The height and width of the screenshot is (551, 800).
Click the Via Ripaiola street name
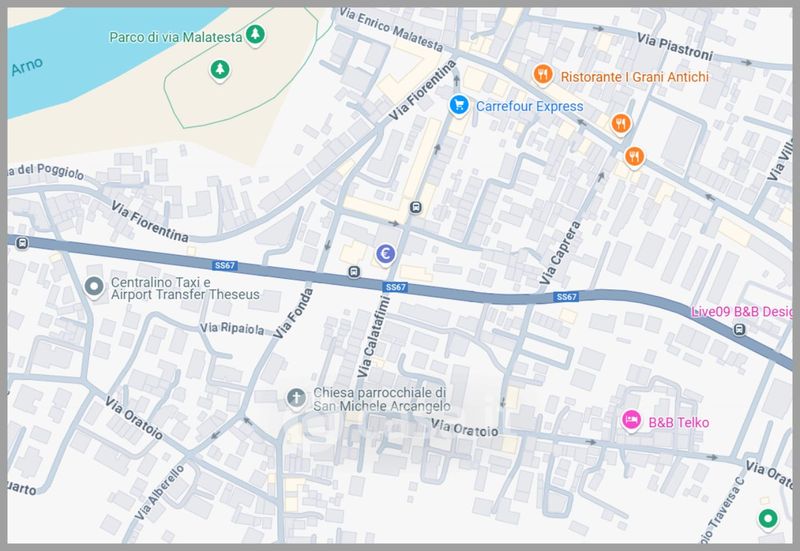(x=232, y=328)
